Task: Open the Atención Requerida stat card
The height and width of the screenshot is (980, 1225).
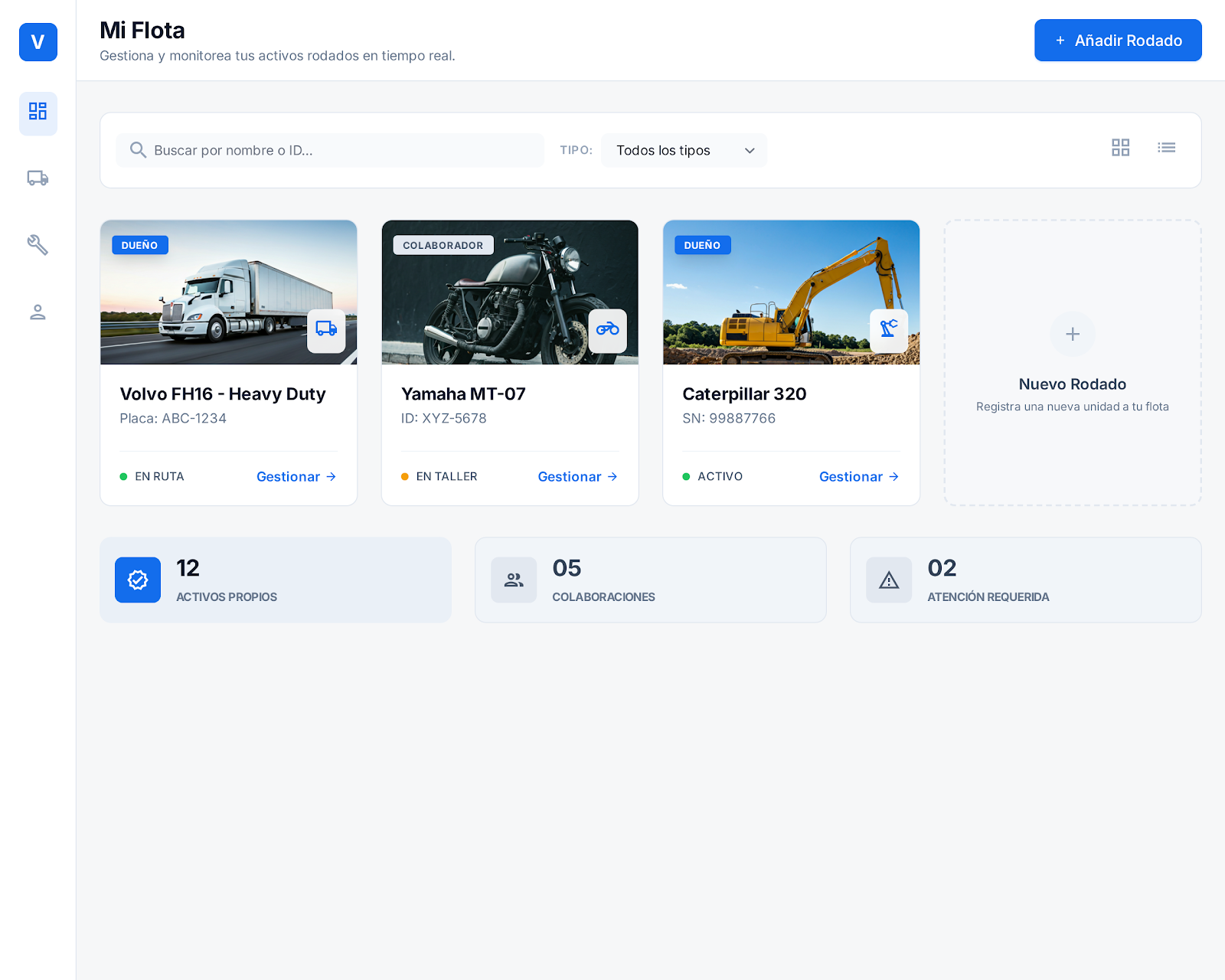Action: pyautogui.click(x=1025, y=580)
